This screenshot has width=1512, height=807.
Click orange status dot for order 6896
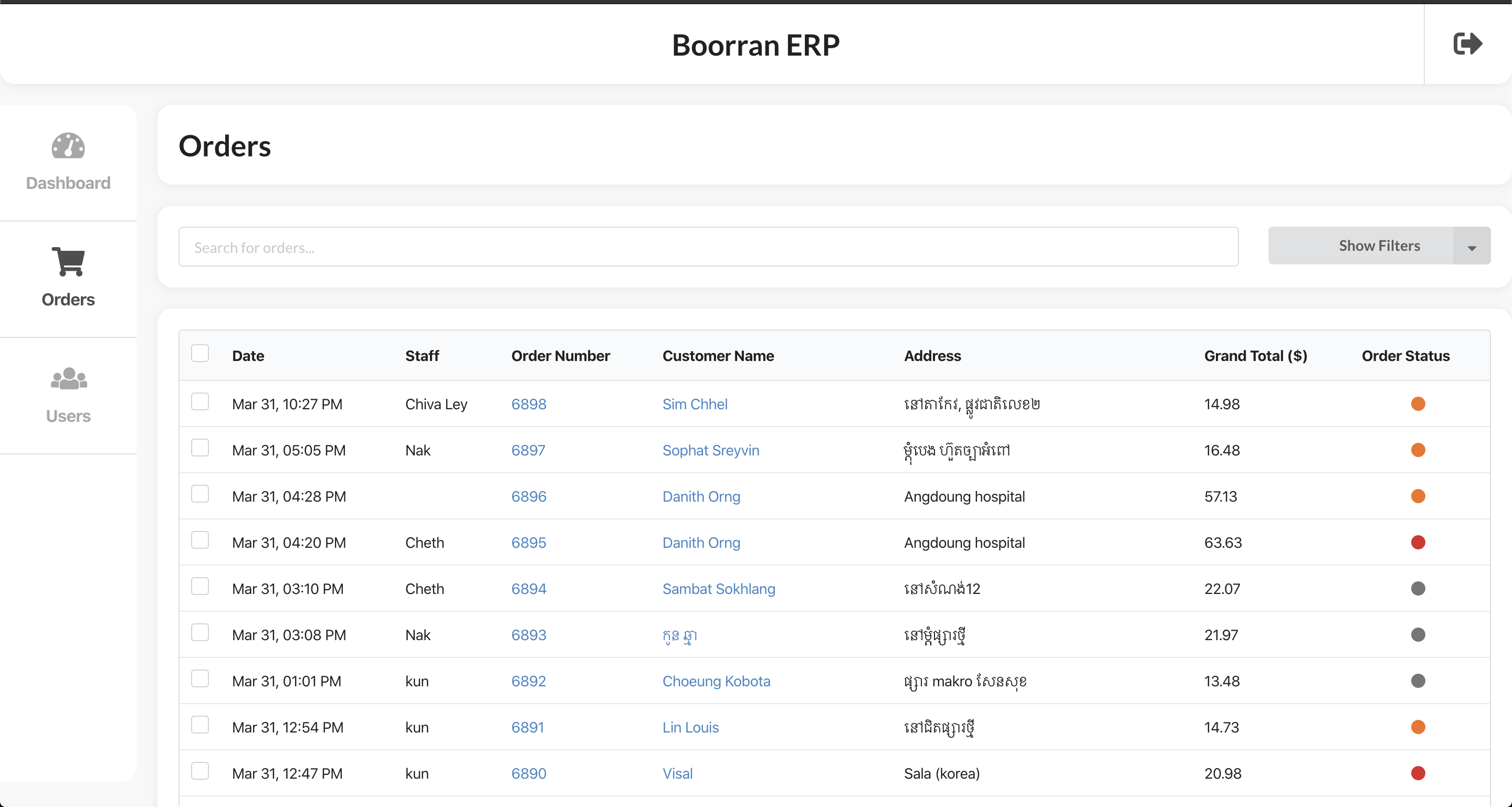1418,497
